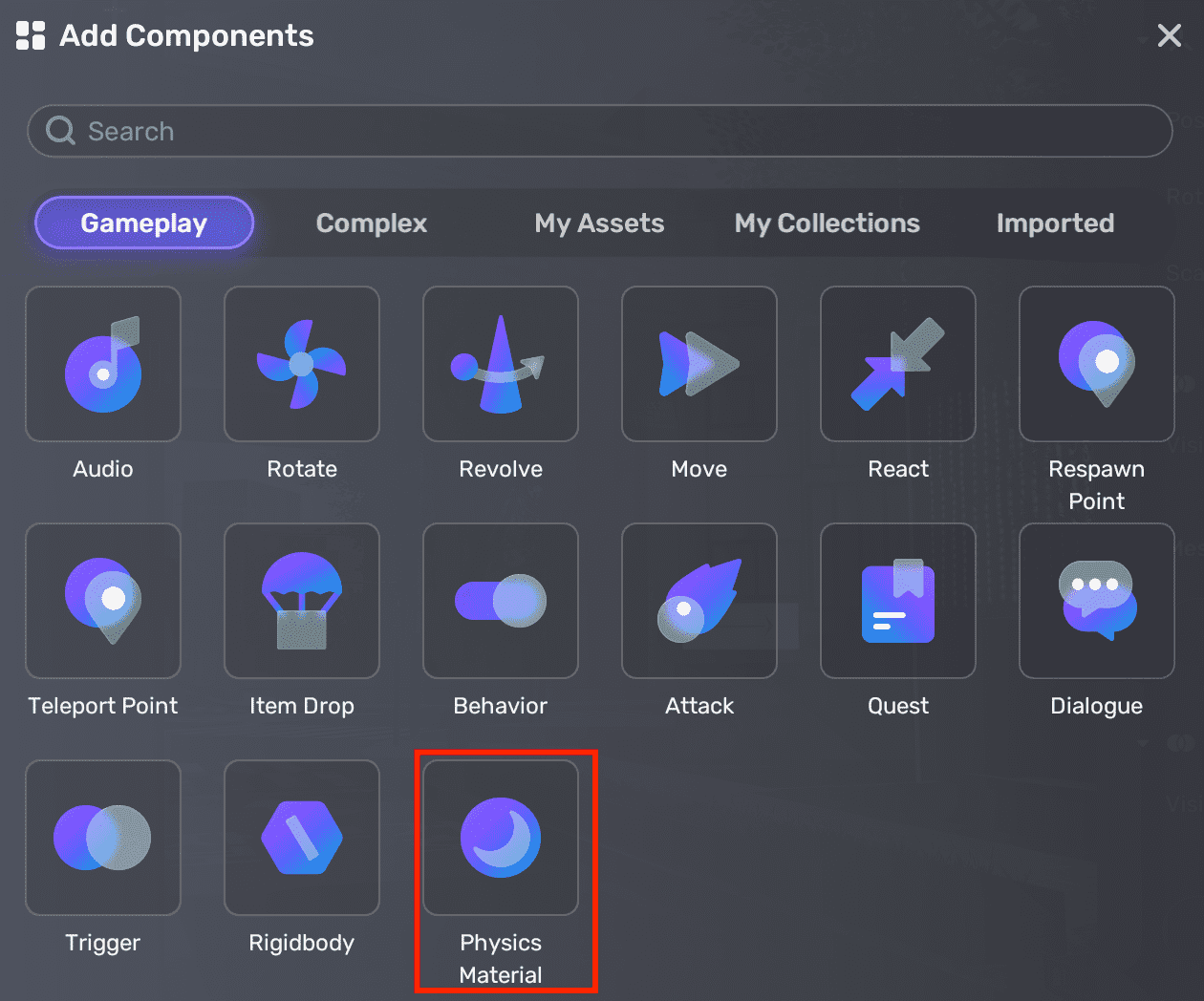Add the Trigger component

click(x=103, y=838)
